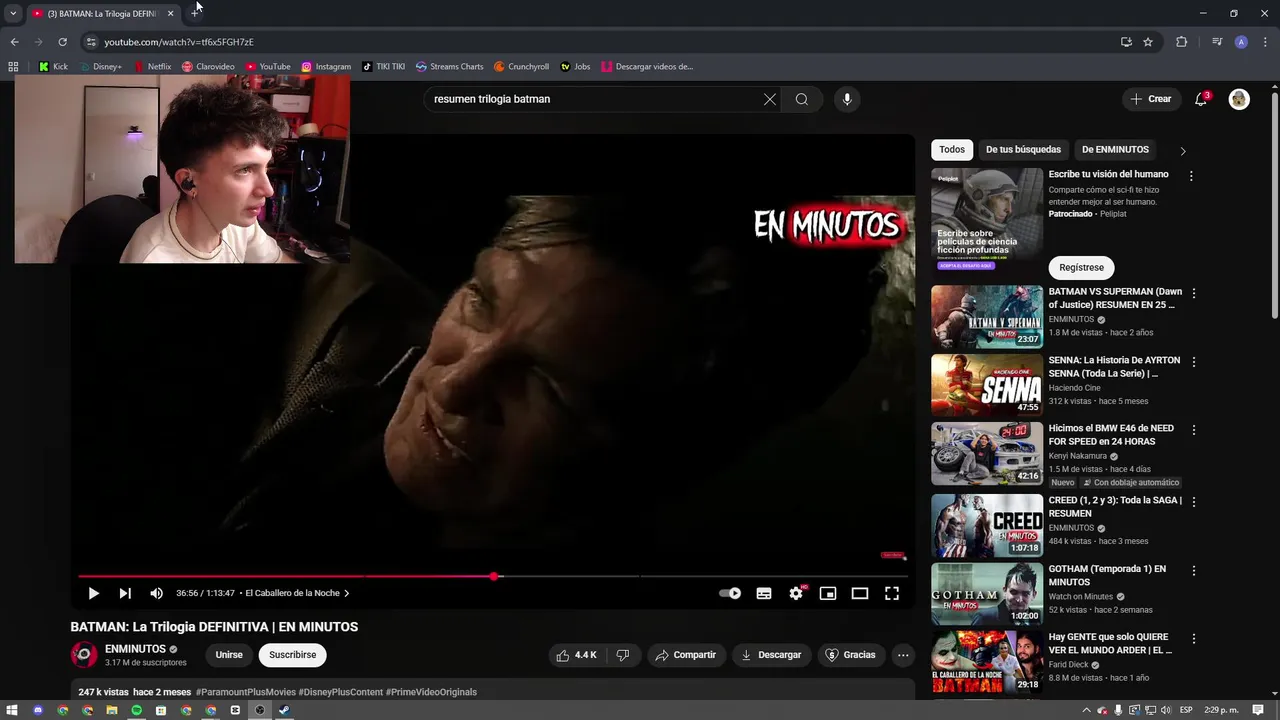Like the video with 4.4 K likes
1280x720 pixels.
point(577,655)
